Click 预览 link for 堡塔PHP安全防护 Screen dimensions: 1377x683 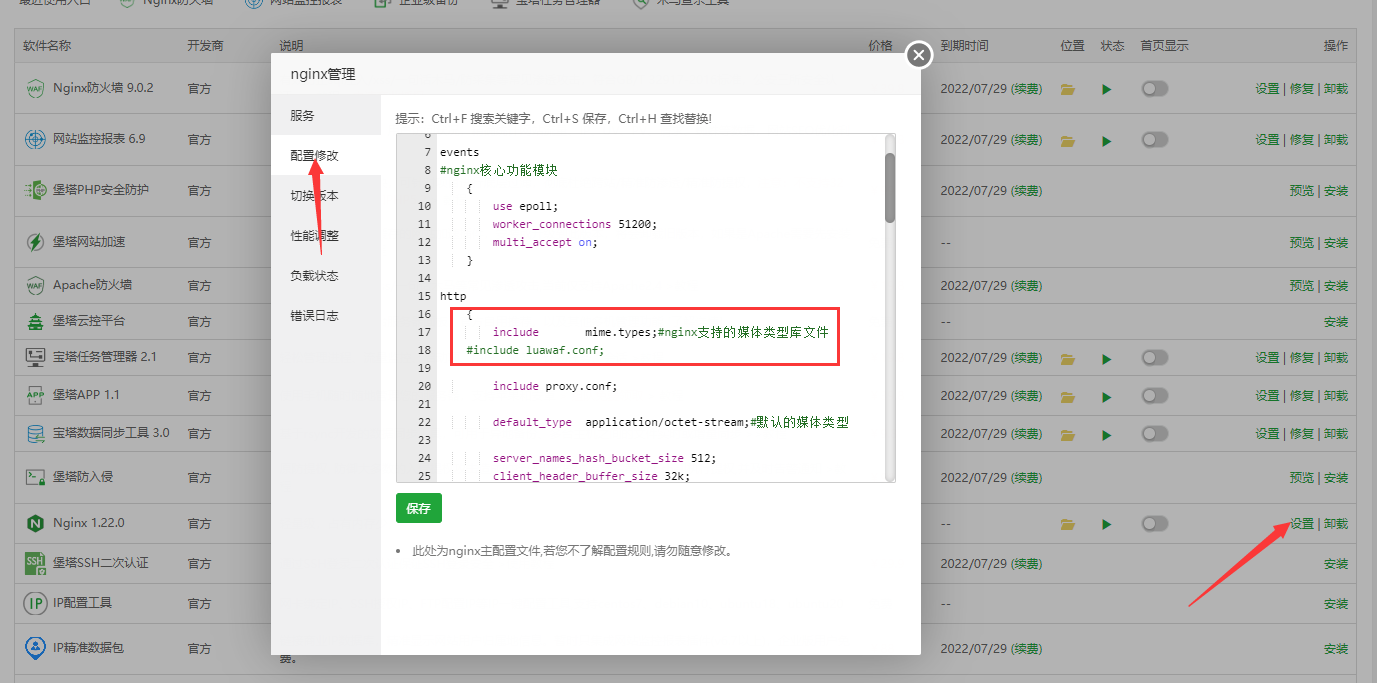click(x=1302, y=191)
